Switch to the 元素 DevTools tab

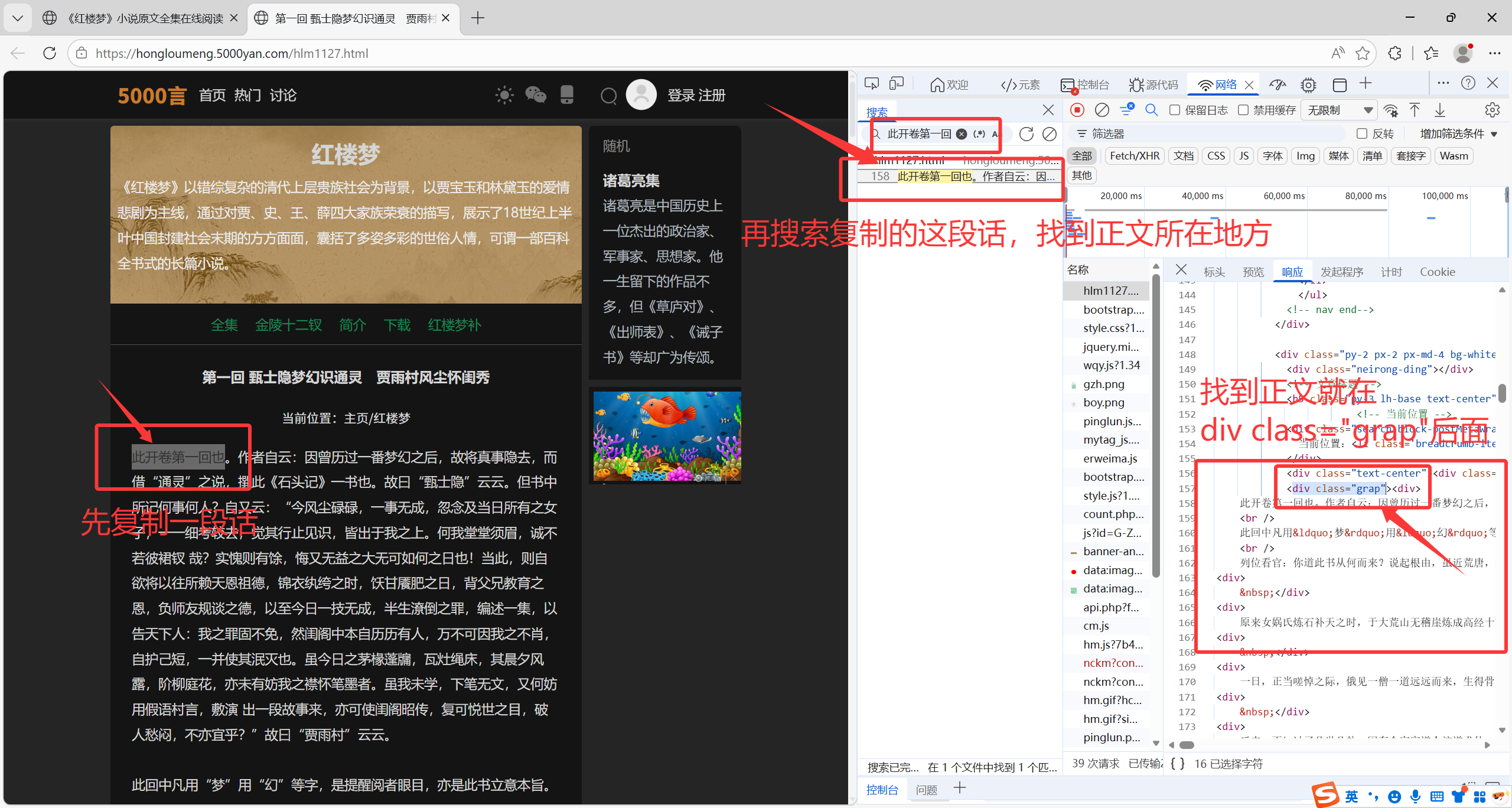pyautogui.click(x=1021, y=84)
